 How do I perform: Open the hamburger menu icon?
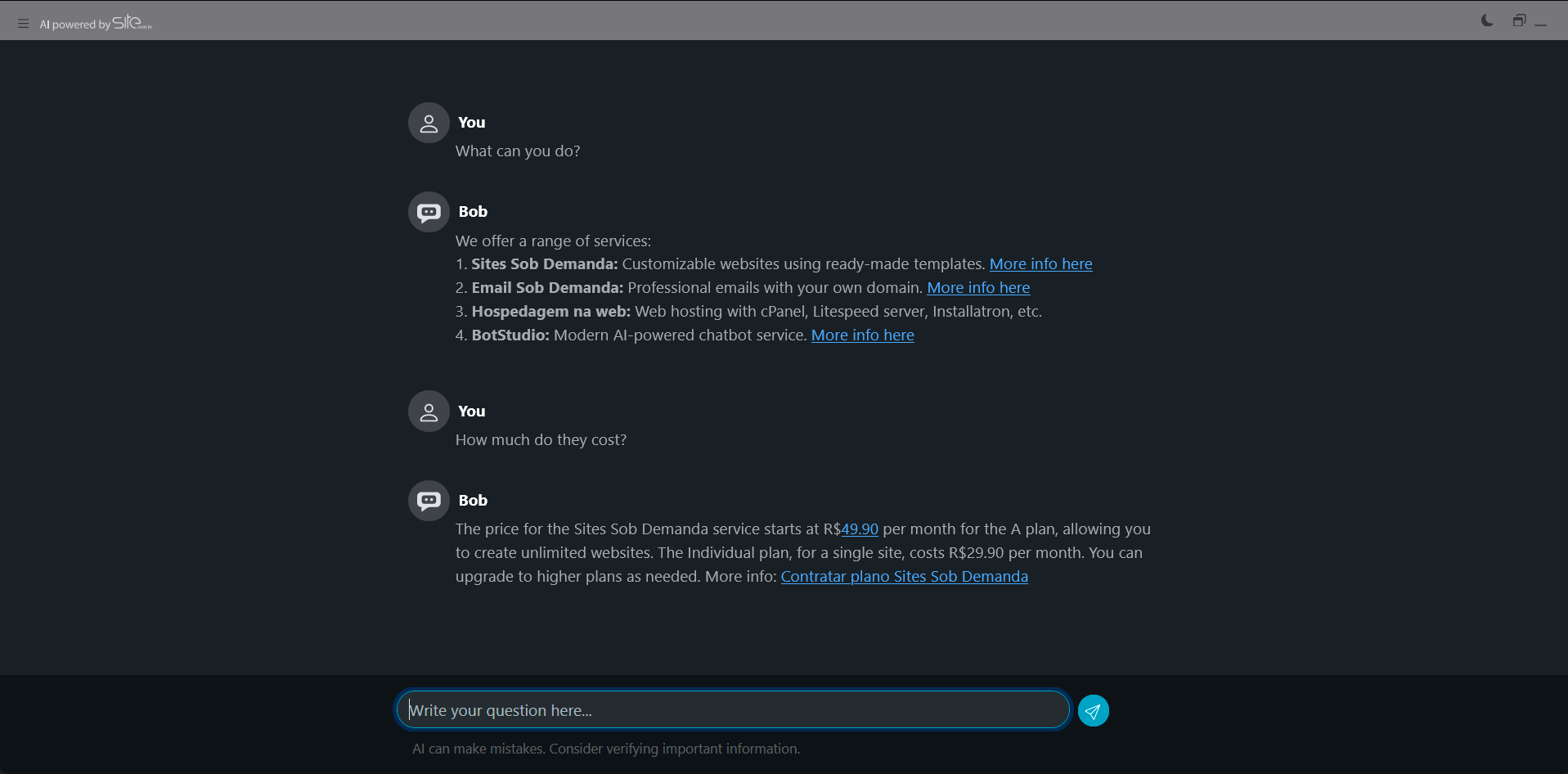click(x=23, y=24)
